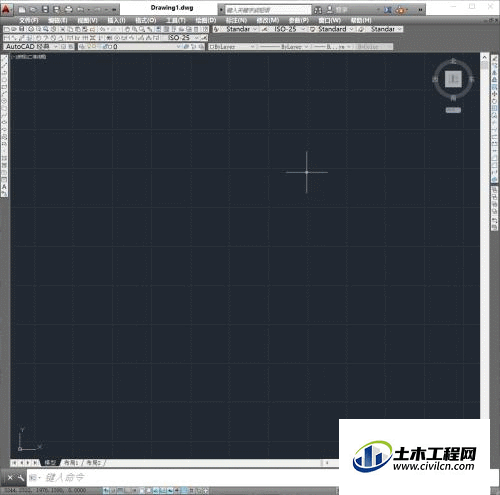Screen dimensions: 500x495
Task: Expand the ByLayer color dropdown
Action: tap(252, 47)
